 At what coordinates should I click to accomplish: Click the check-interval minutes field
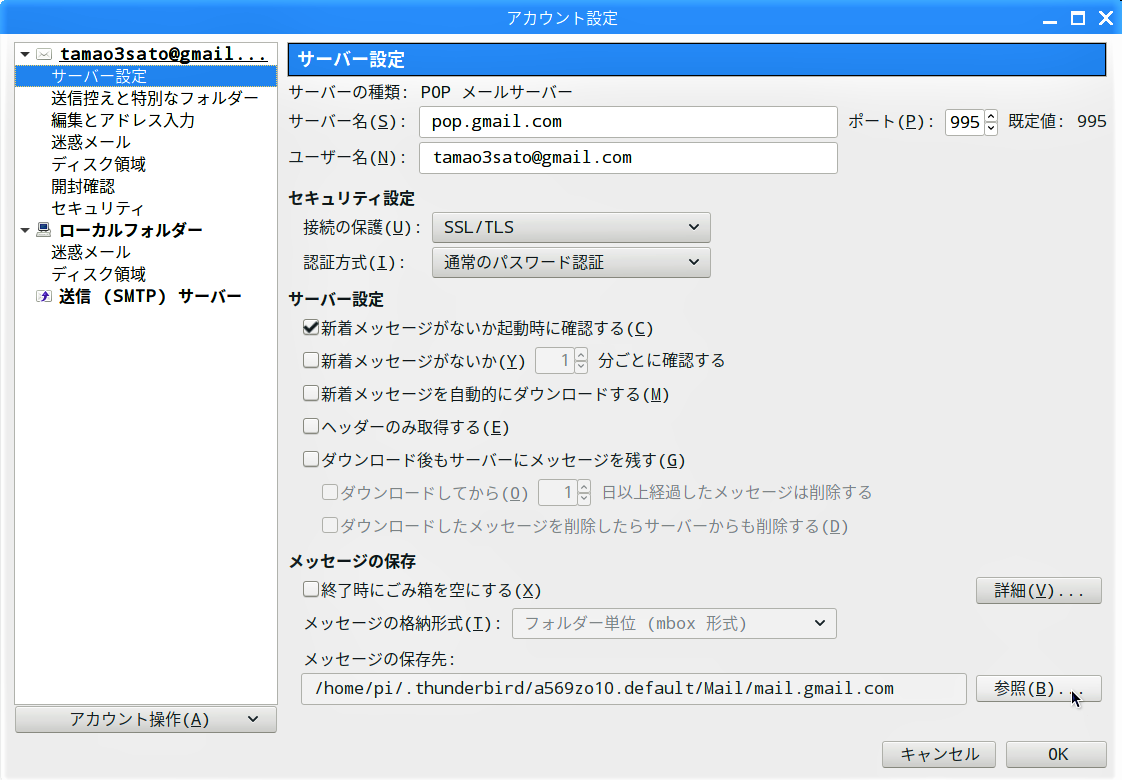[555, 360]
